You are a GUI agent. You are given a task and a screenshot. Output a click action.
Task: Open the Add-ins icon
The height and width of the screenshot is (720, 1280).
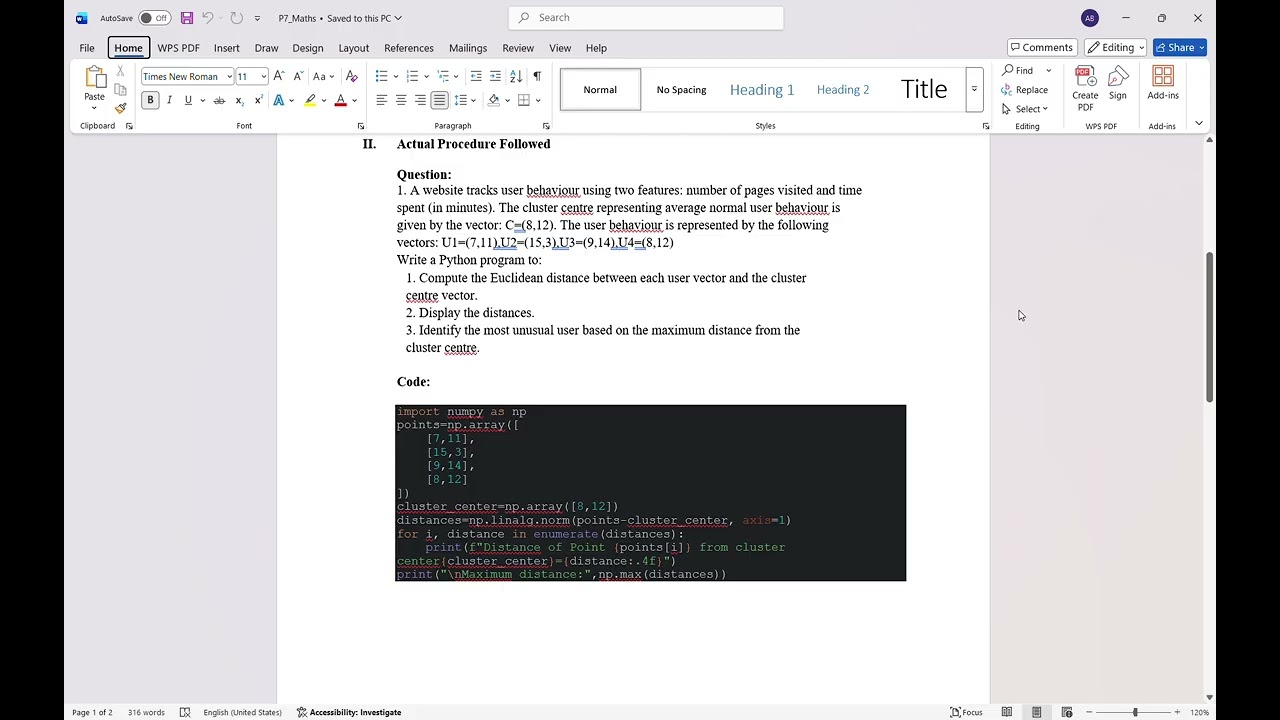tap(1162, 83)
